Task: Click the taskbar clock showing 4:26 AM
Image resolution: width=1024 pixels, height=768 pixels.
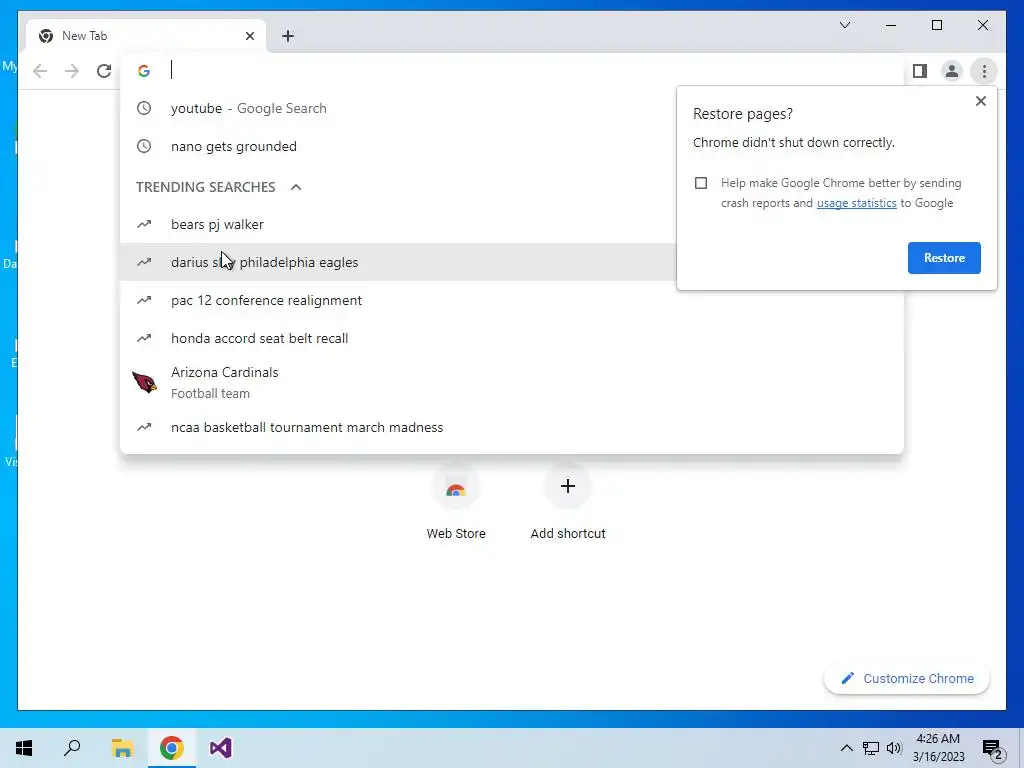Action: [938, 748]
